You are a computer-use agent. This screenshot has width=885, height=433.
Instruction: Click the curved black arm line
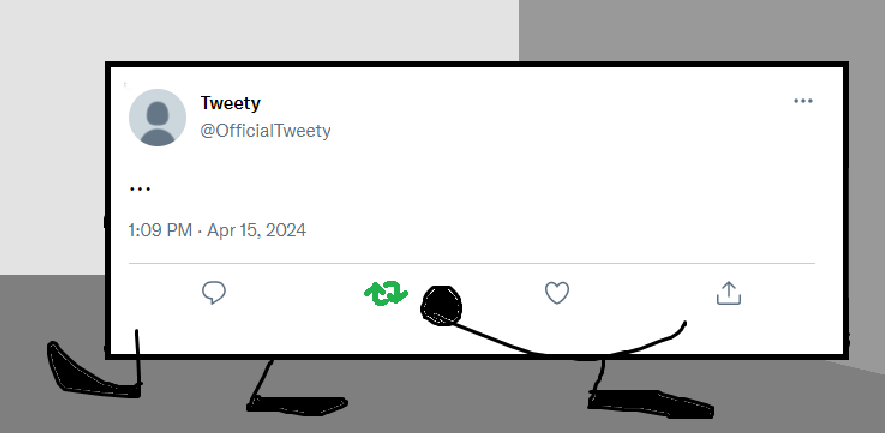tap(560, 350)
